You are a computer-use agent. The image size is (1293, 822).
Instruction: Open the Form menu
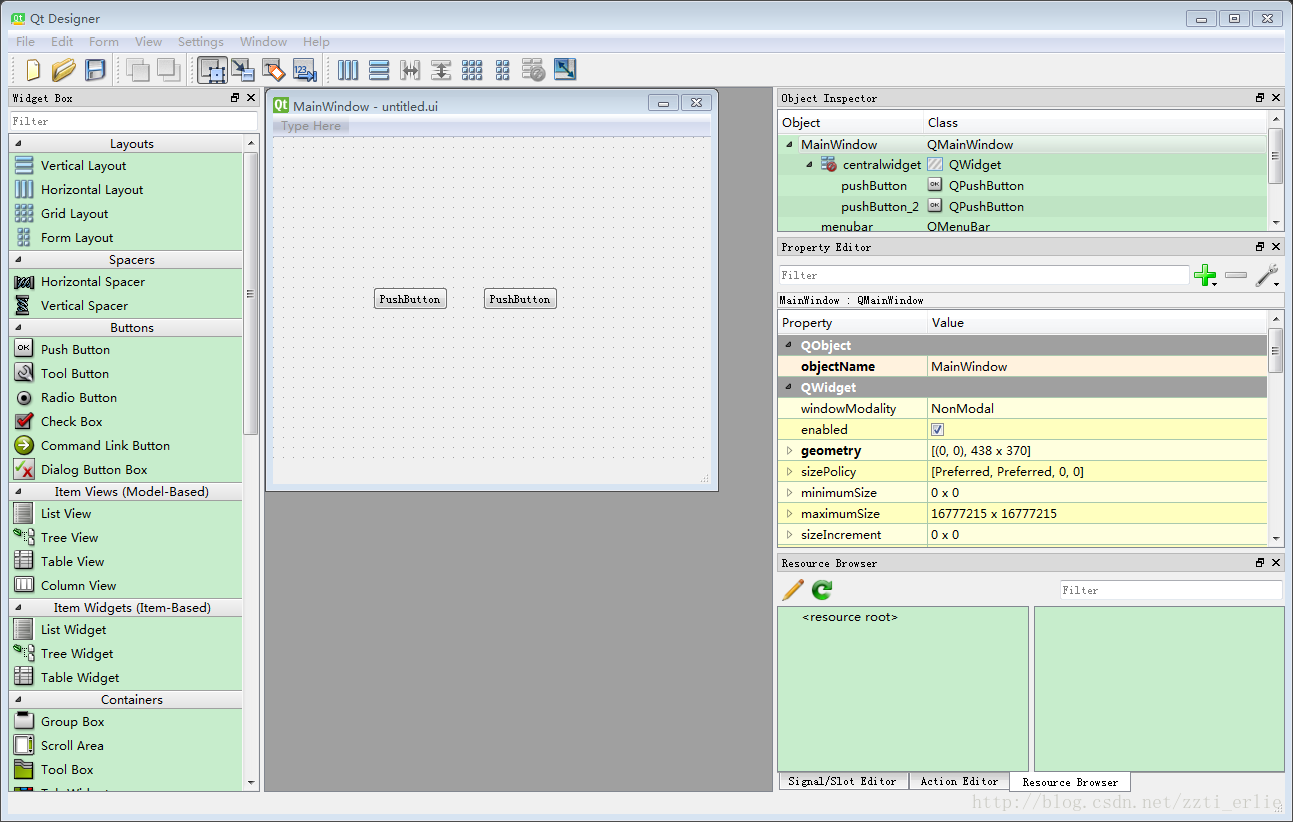pos(103,42)
